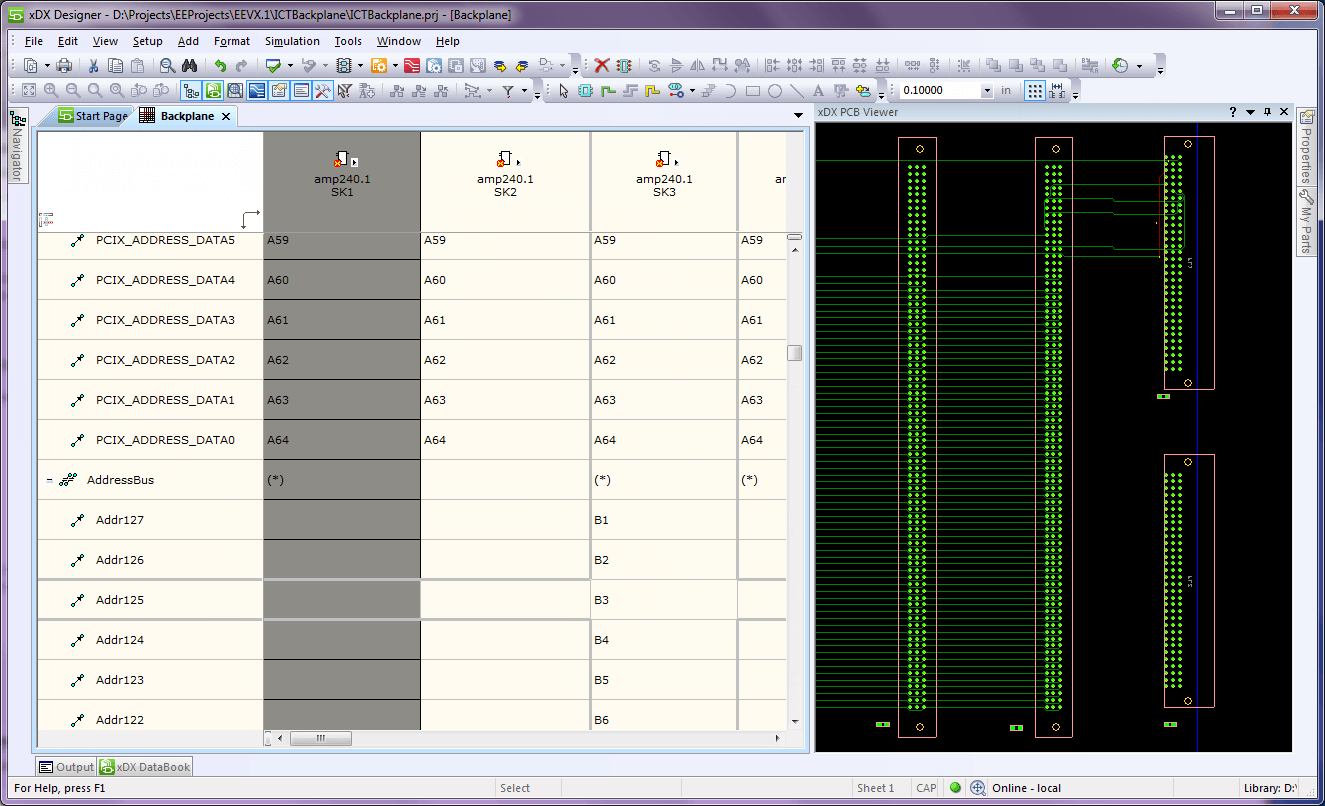Screen dimensions: 1325x806
Task: Undo the last action
Action: tap(219, 65)
